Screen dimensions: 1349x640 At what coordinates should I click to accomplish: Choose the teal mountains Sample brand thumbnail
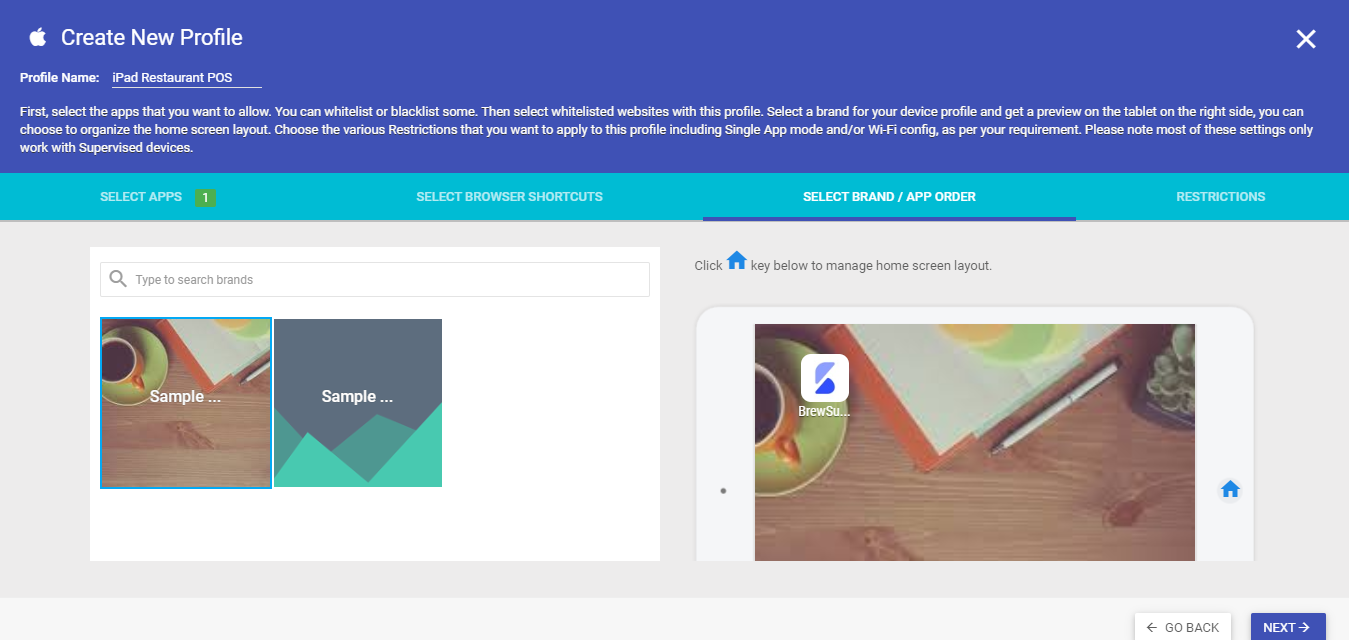[358, 403]
